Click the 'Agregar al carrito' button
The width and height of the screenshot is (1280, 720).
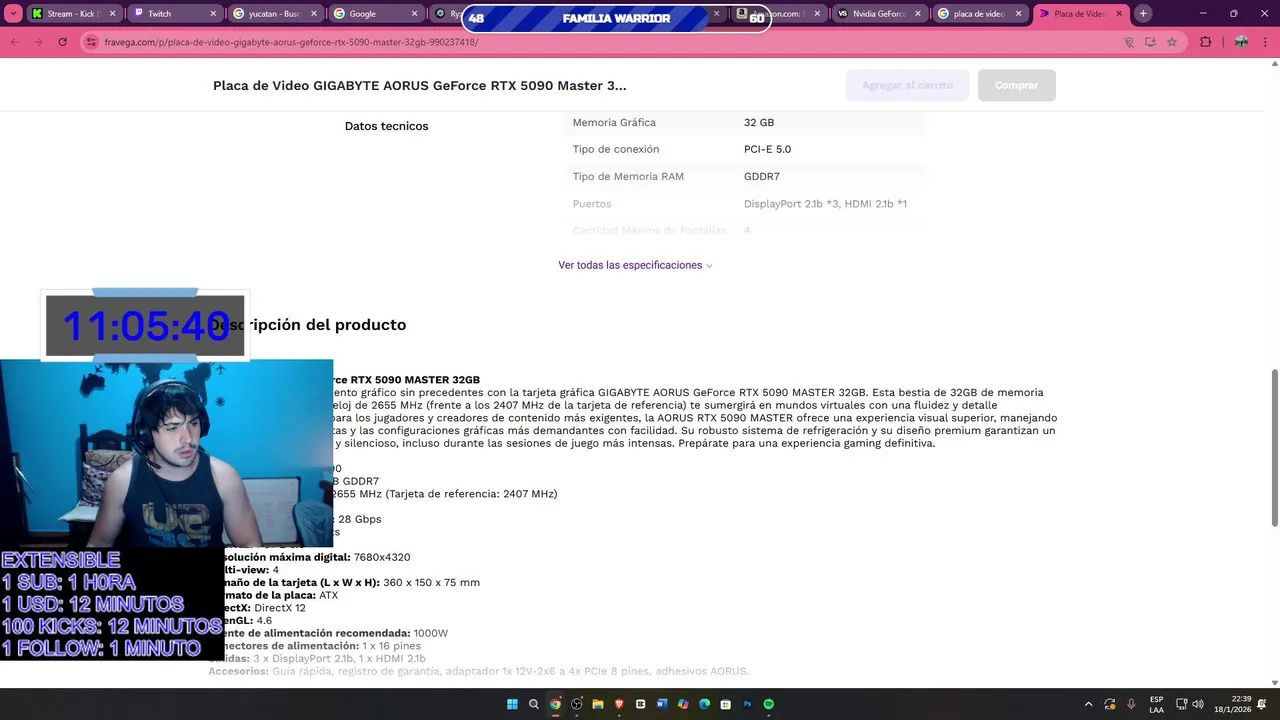pos(907,85)
